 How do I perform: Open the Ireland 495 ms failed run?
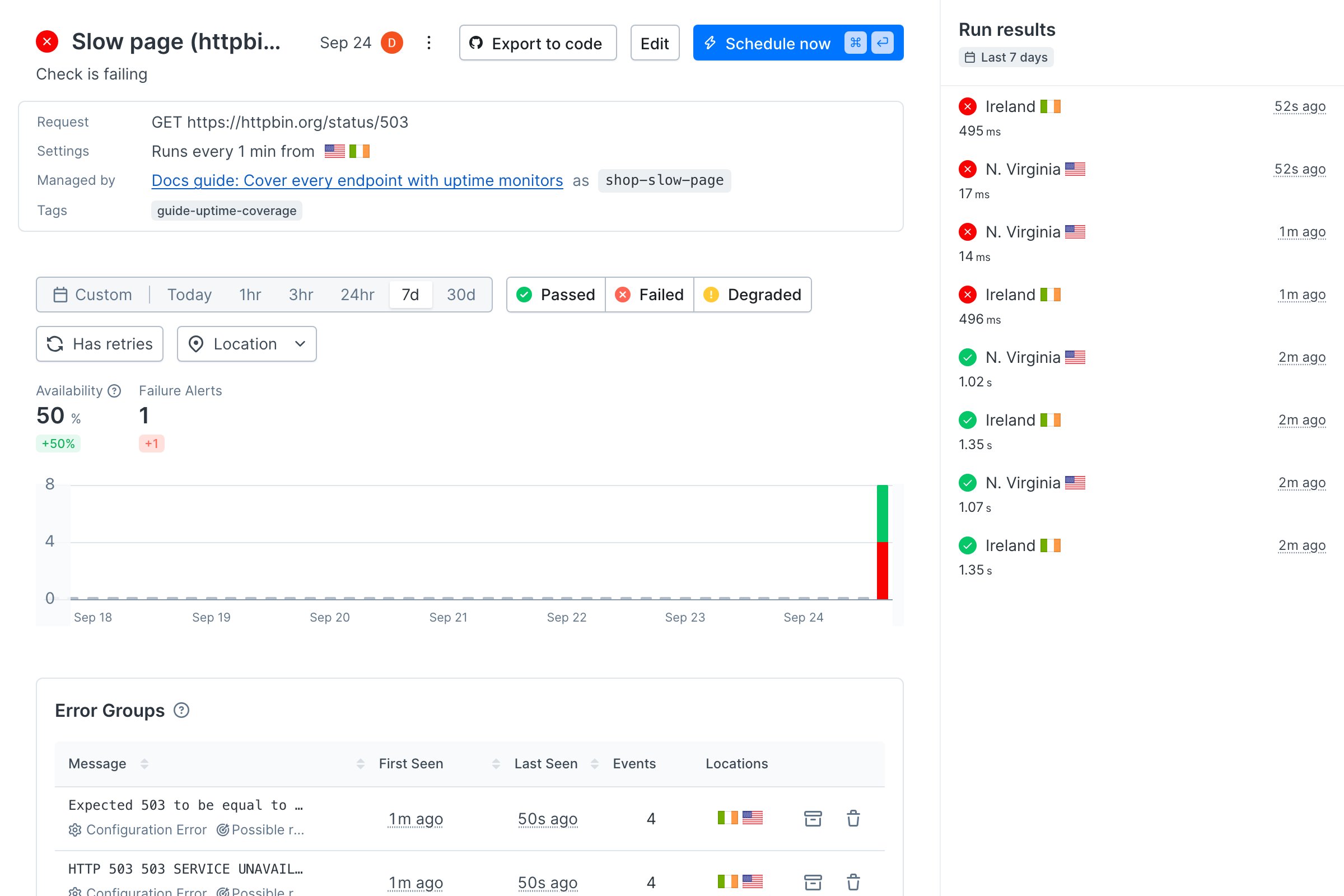1142,118
